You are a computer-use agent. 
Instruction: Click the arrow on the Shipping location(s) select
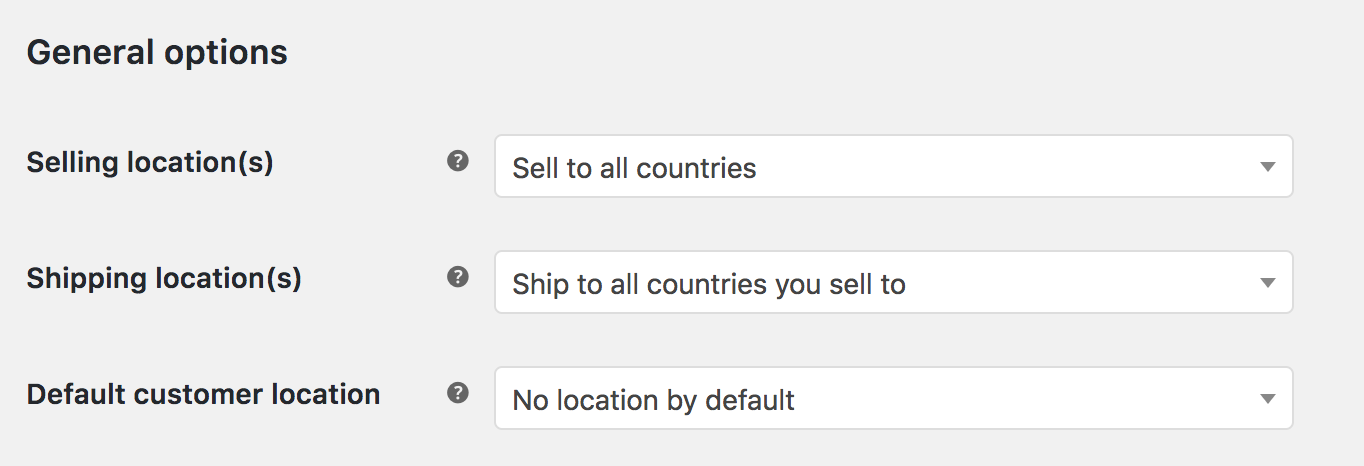(x=1267, y=283)
